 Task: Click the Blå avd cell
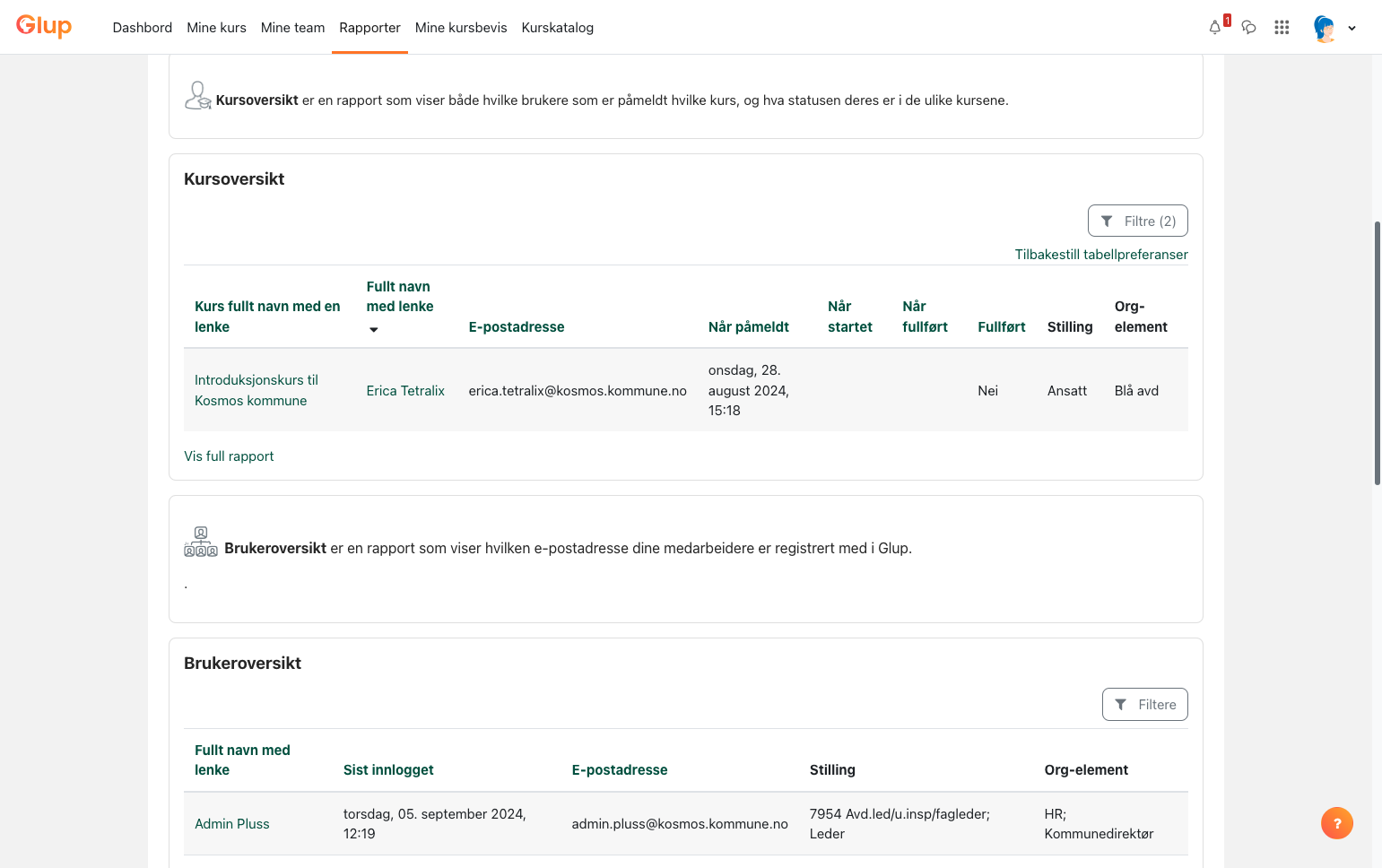click(1136, 390)
